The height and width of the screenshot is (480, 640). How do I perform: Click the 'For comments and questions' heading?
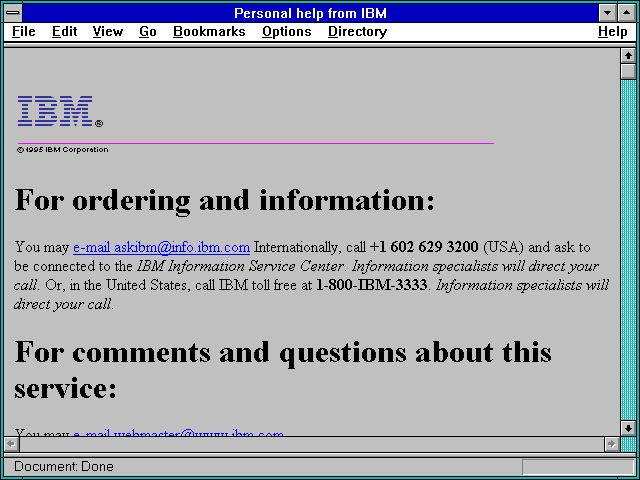(283, 370)
